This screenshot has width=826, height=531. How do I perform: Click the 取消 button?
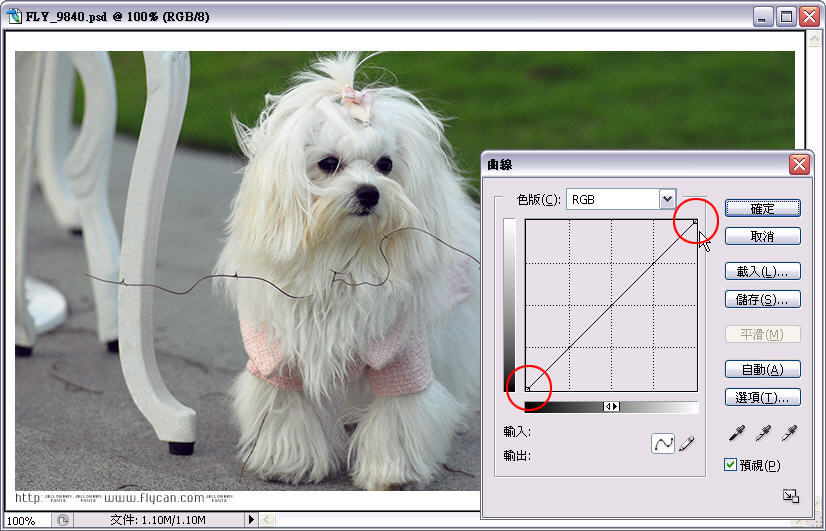(762, 236)
